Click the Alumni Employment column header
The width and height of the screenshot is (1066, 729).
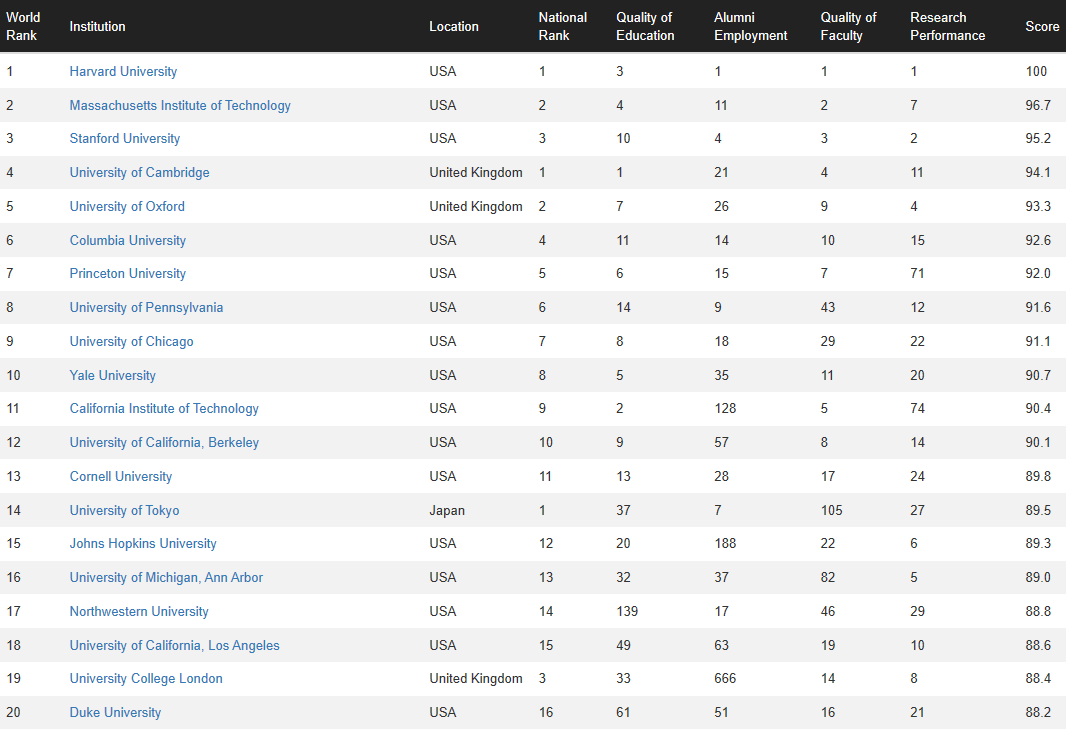click(751, 27)
